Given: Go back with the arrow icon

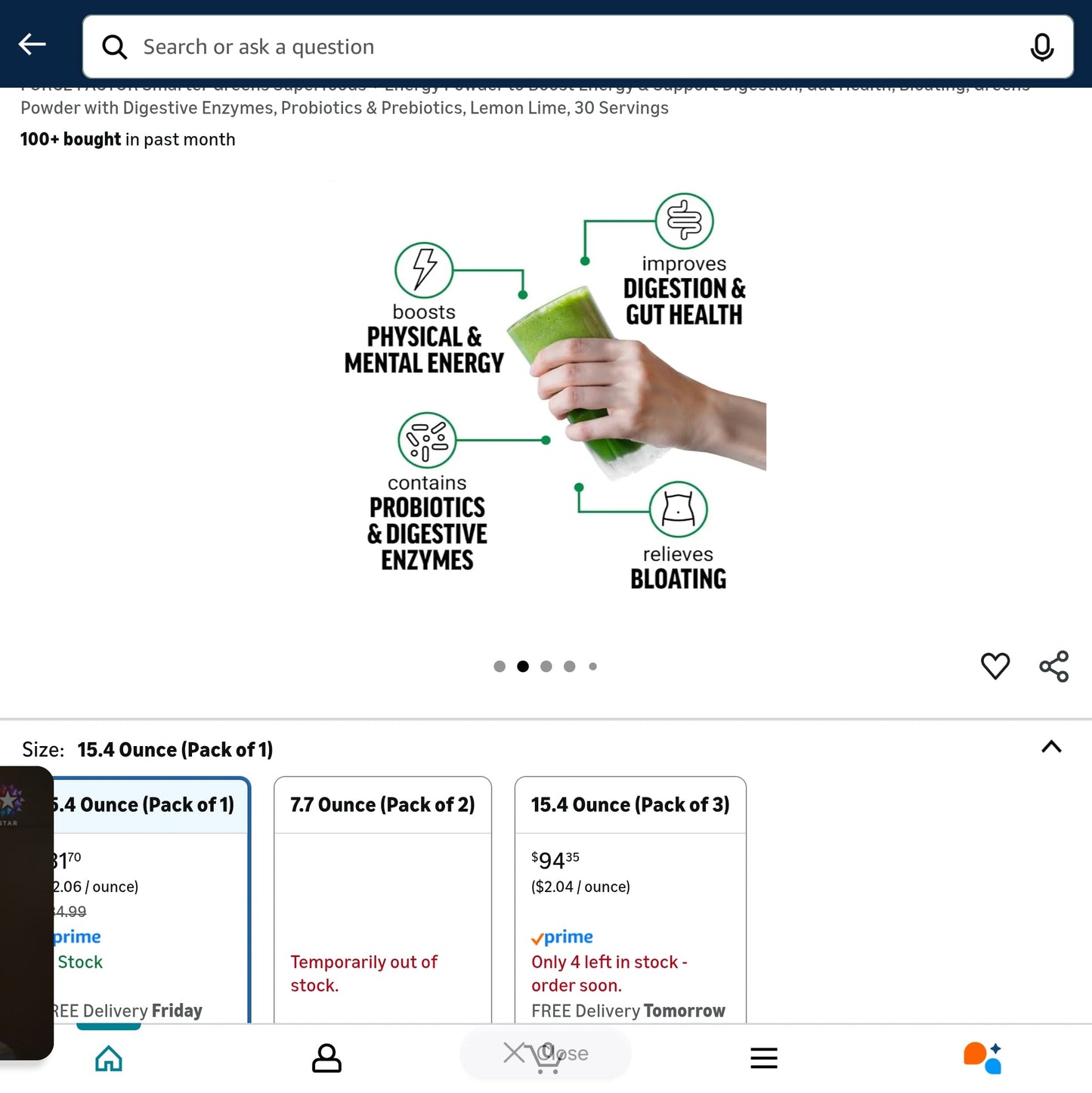Looking at the screenshot, I should (x=32, y=45).
